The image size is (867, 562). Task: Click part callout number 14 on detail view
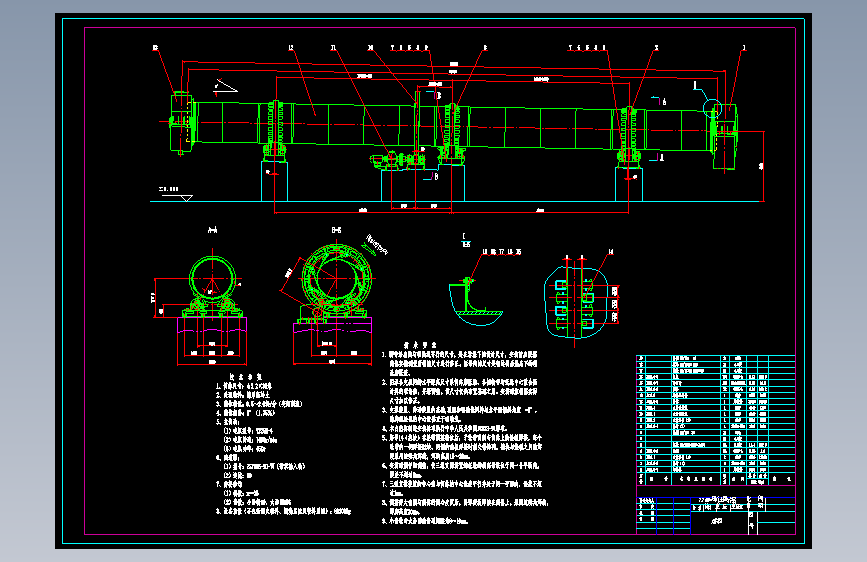click(x=610, y=252)
